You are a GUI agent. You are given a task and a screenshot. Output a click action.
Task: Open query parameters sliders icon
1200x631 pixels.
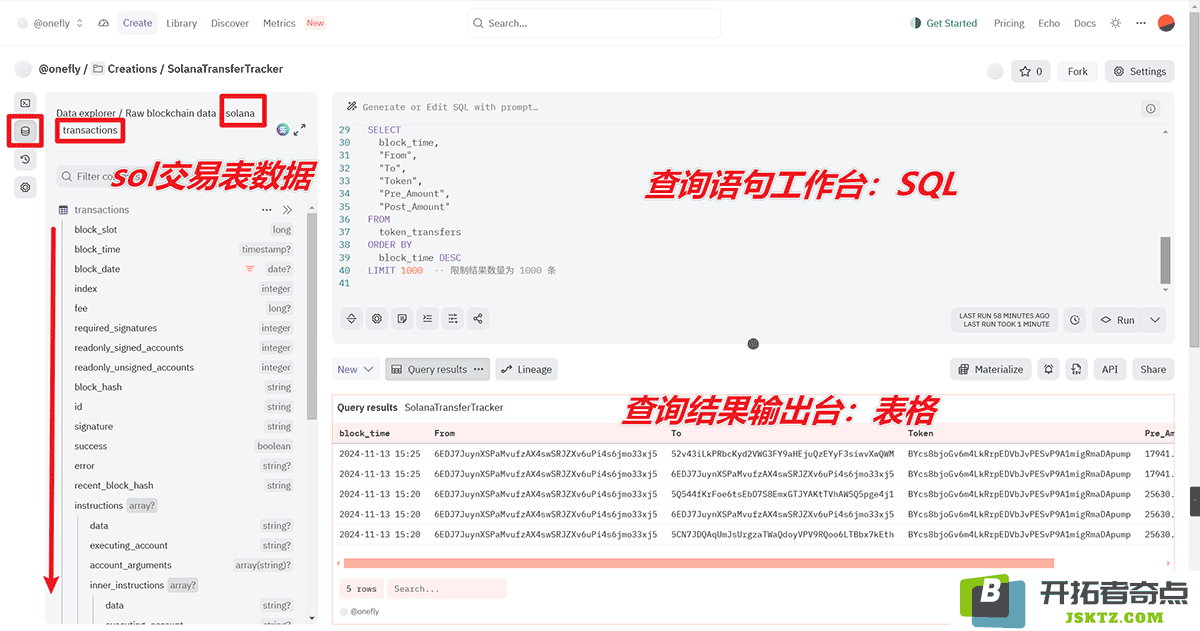453,319
